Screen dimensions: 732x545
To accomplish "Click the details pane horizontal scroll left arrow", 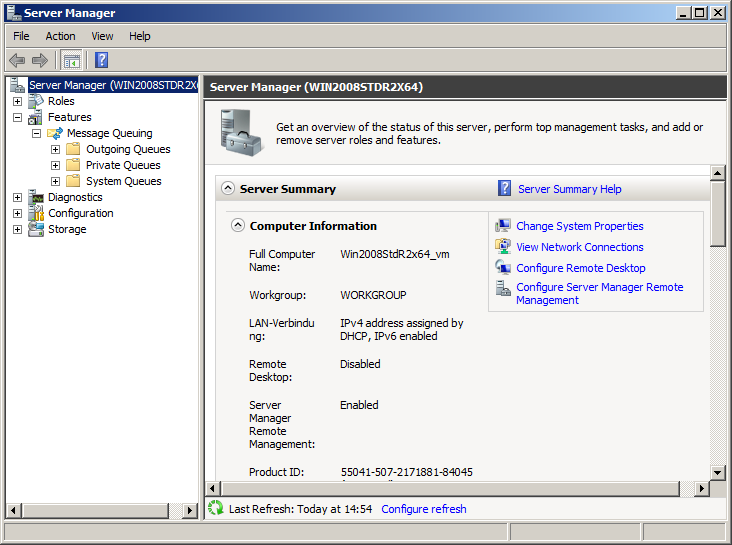I will 212,488.
